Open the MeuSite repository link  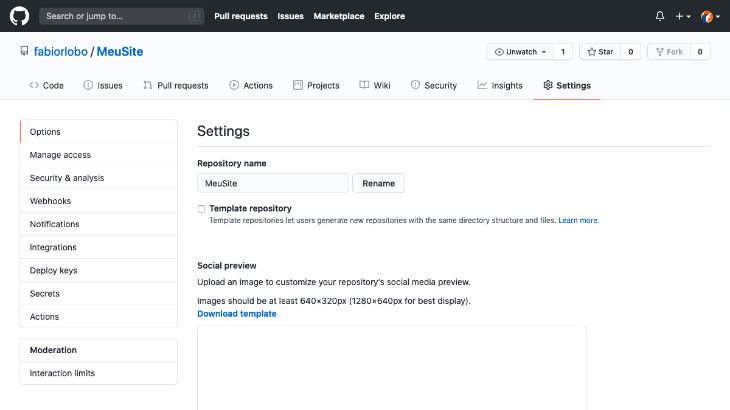(x=120, y=52)
